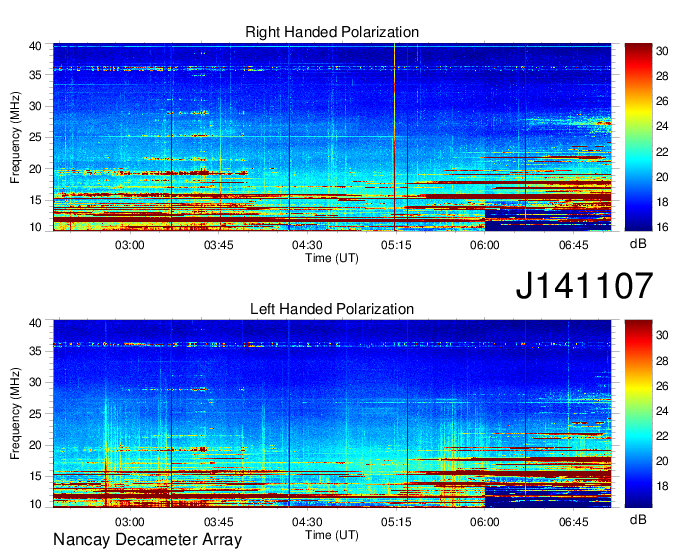Select the 'Left Handed Polarization' plot title
Image resolution: width=680 pixels, height=552 pixels.
tap(332, 309)
